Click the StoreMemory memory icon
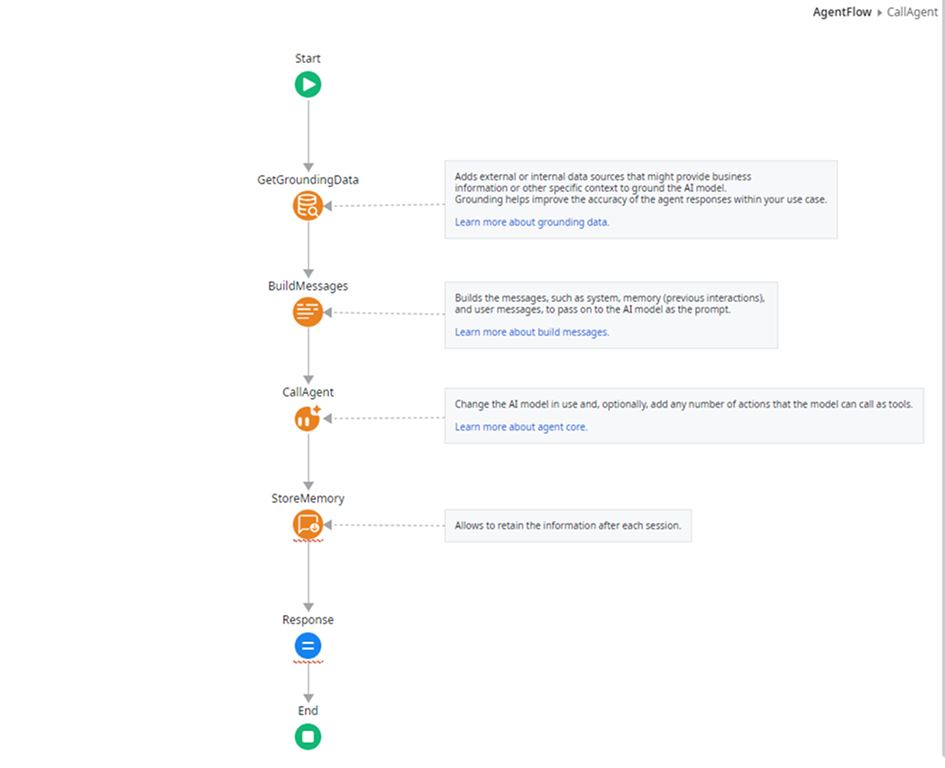The width and height of the screenshot is (945, 768). point(307,523)
